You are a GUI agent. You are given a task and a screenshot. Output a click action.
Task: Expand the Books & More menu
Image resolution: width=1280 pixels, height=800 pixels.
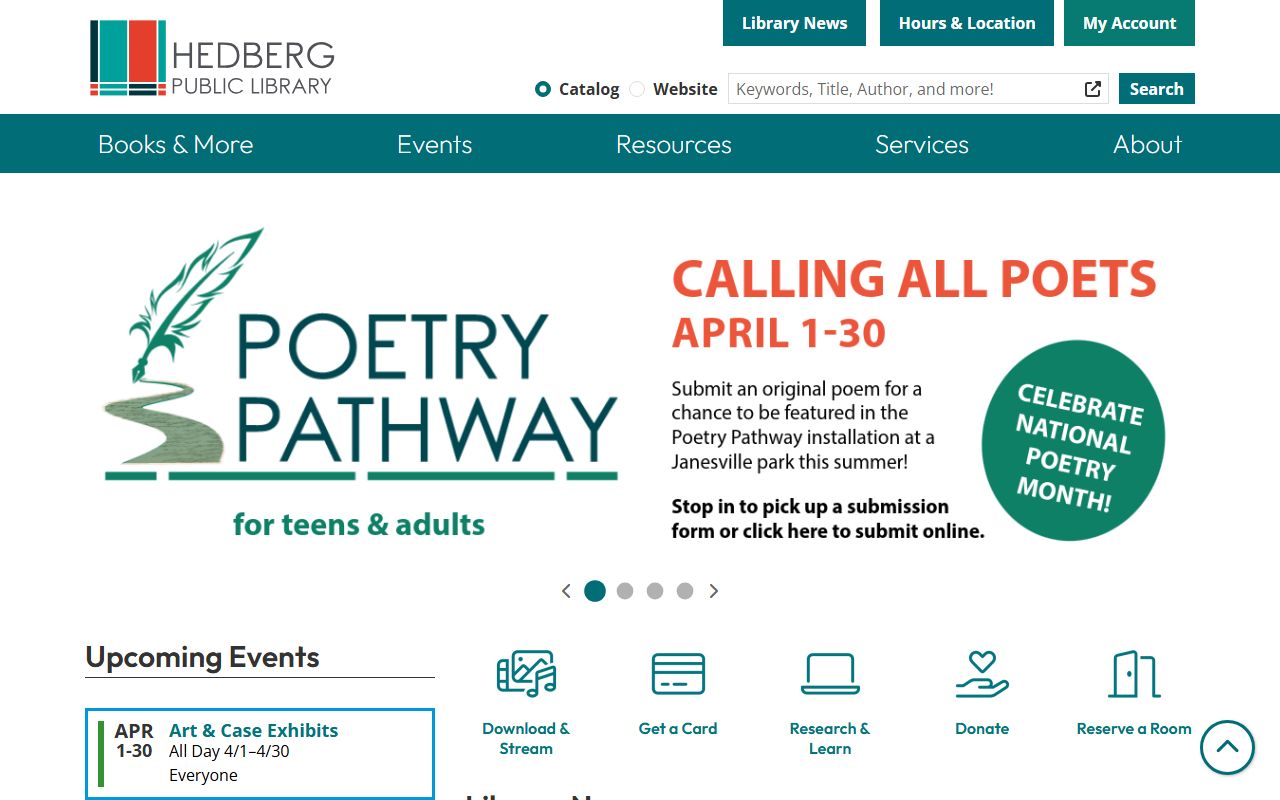point(176,144)
